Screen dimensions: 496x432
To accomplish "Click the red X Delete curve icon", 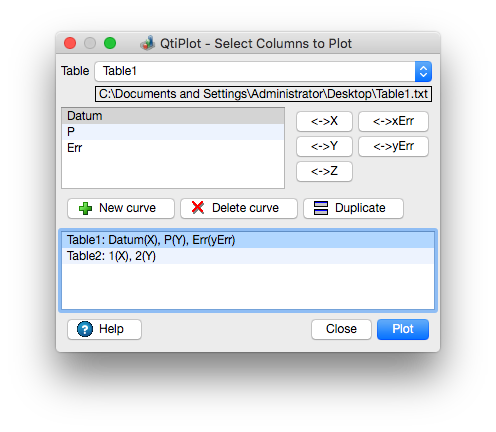I will coord(198,207).
